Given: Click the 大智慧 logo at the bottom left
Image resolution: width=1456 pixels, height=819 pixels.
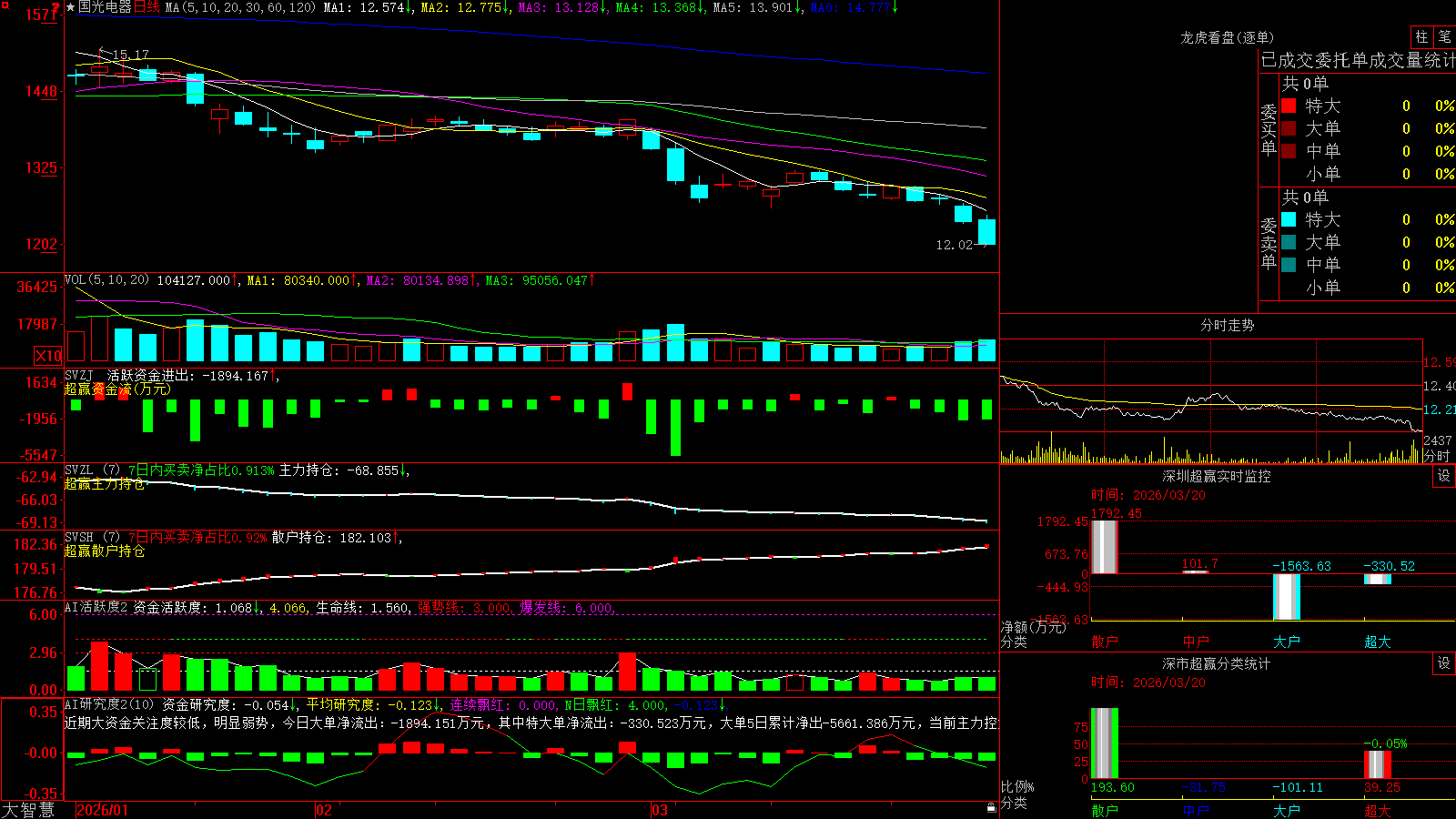Looking at the screenshot, I should (x=28, y=810).
